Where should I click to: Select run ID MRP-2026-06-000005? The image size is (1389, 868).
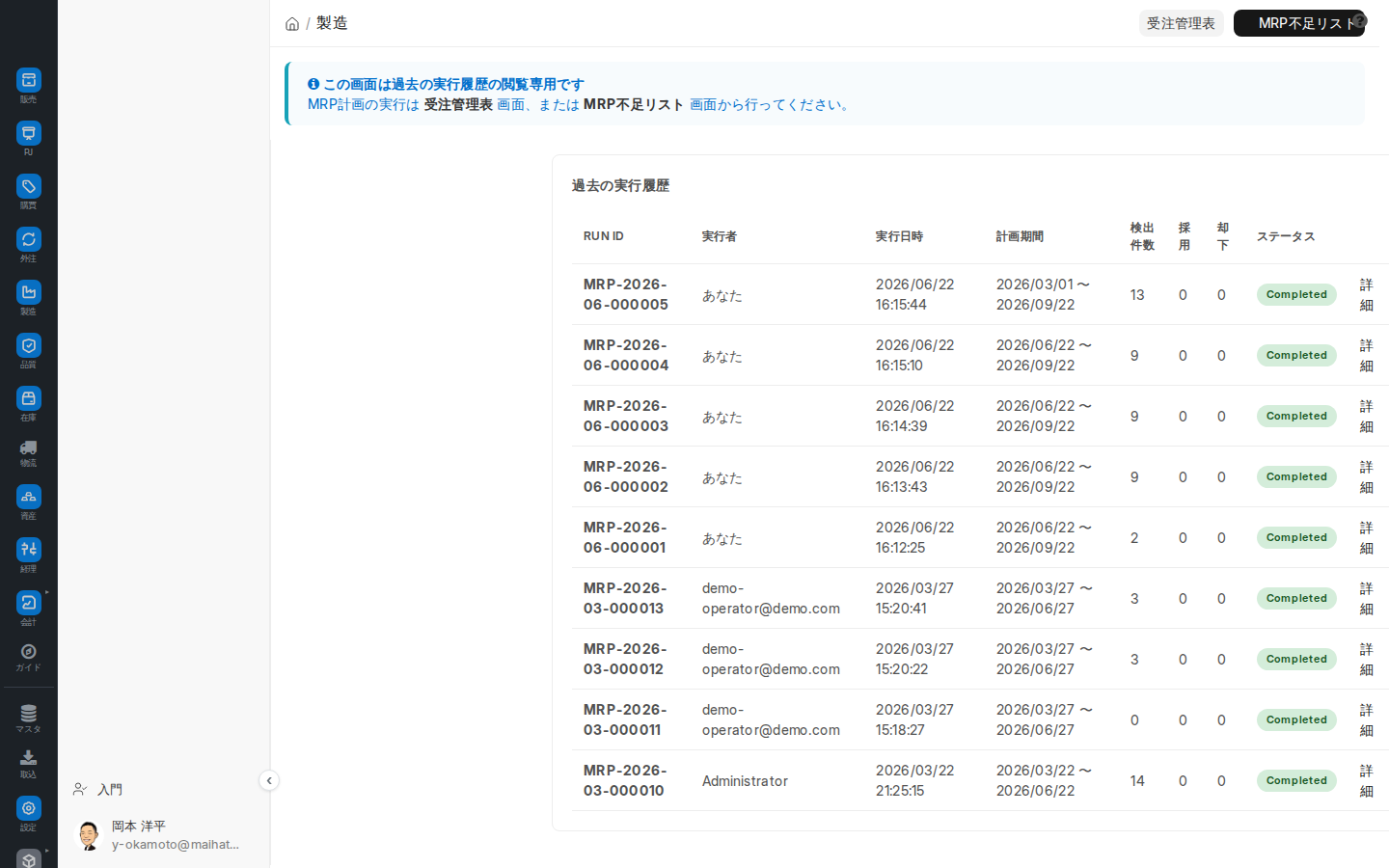pyautogui.click(x=626, y=294)
